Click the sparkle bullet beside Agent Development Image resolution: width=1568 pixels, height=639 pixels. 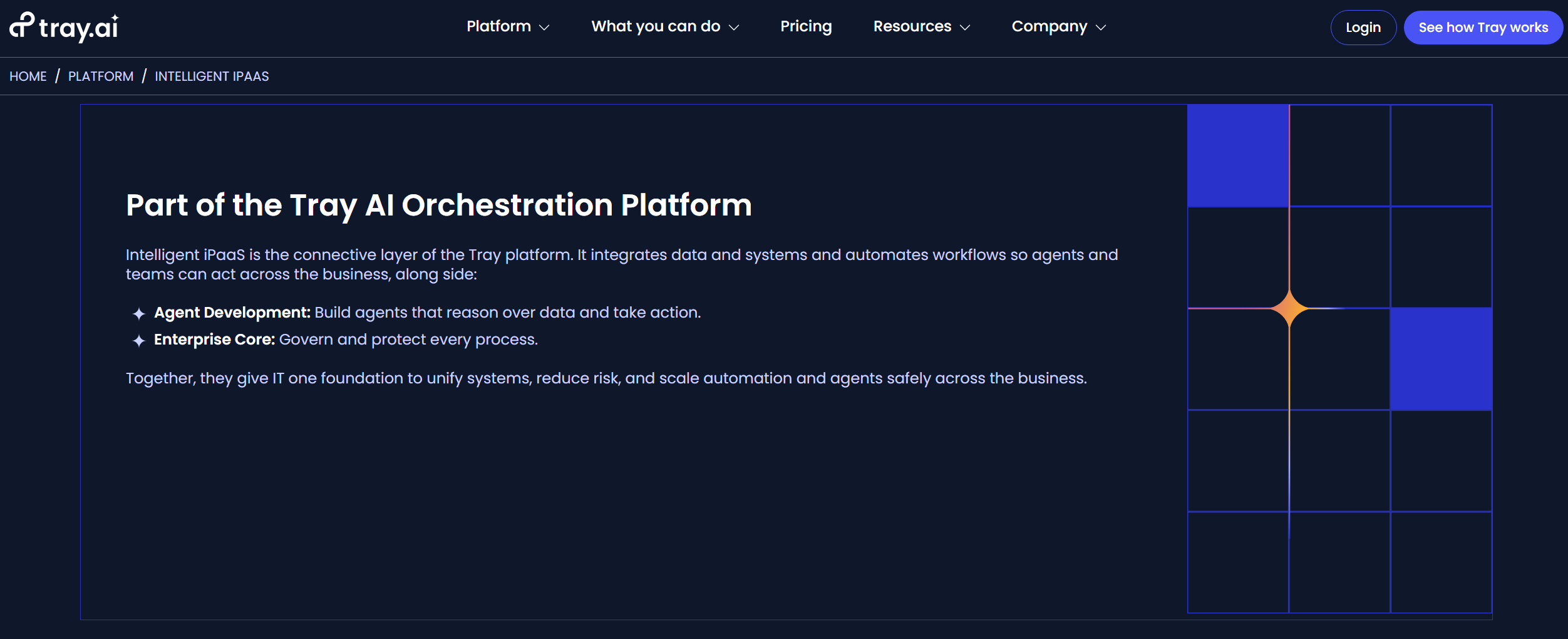[139, 313]
